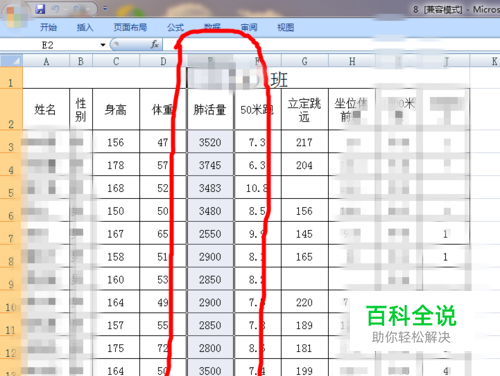Click the weight cell 47
The height and width of the screenshot is (376, 500).
(x=163, y=142)
